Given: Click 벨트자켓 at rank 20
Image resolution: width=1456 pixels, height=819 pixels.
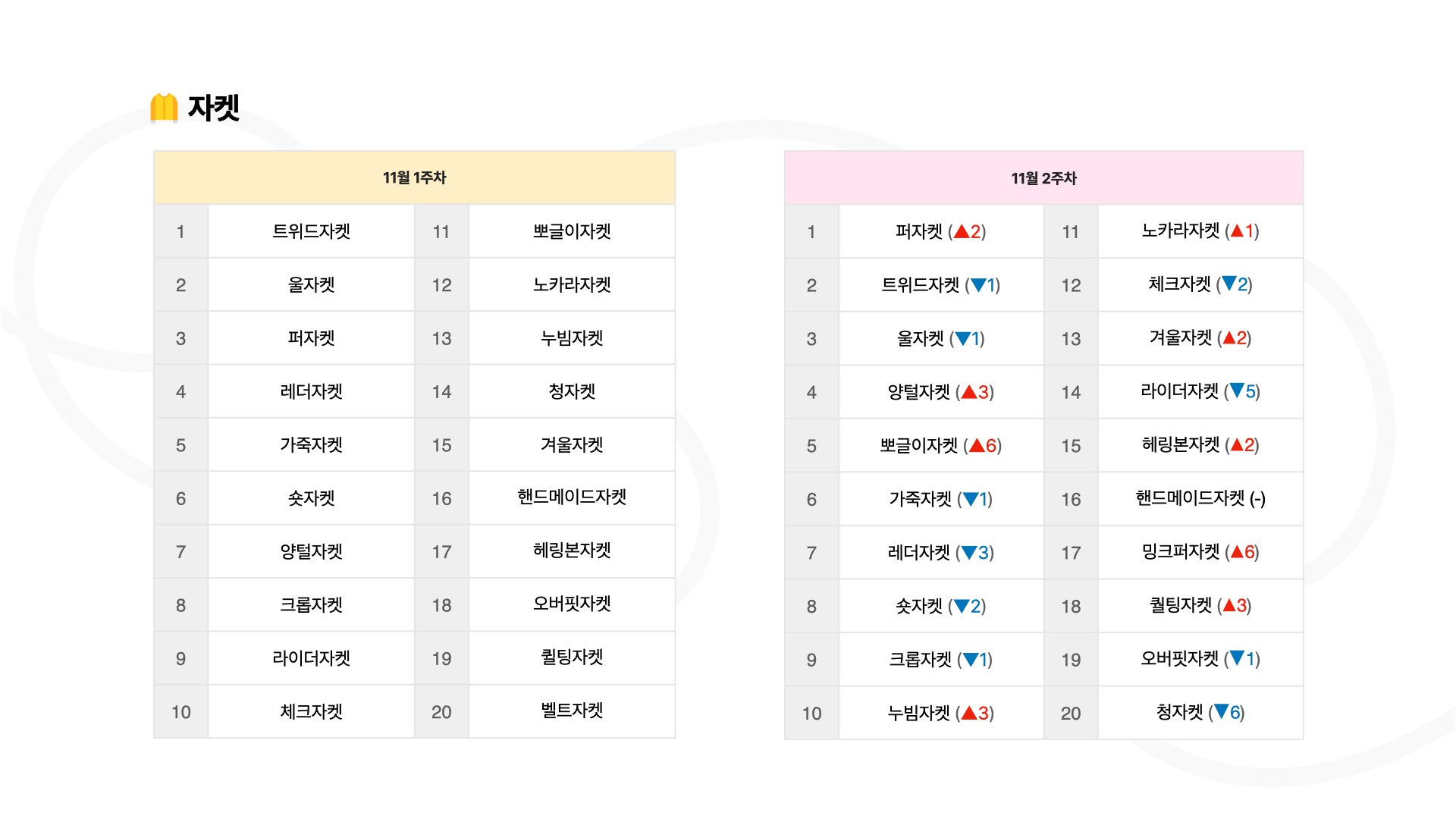Looking at the screenshot, I should (572, 711).
